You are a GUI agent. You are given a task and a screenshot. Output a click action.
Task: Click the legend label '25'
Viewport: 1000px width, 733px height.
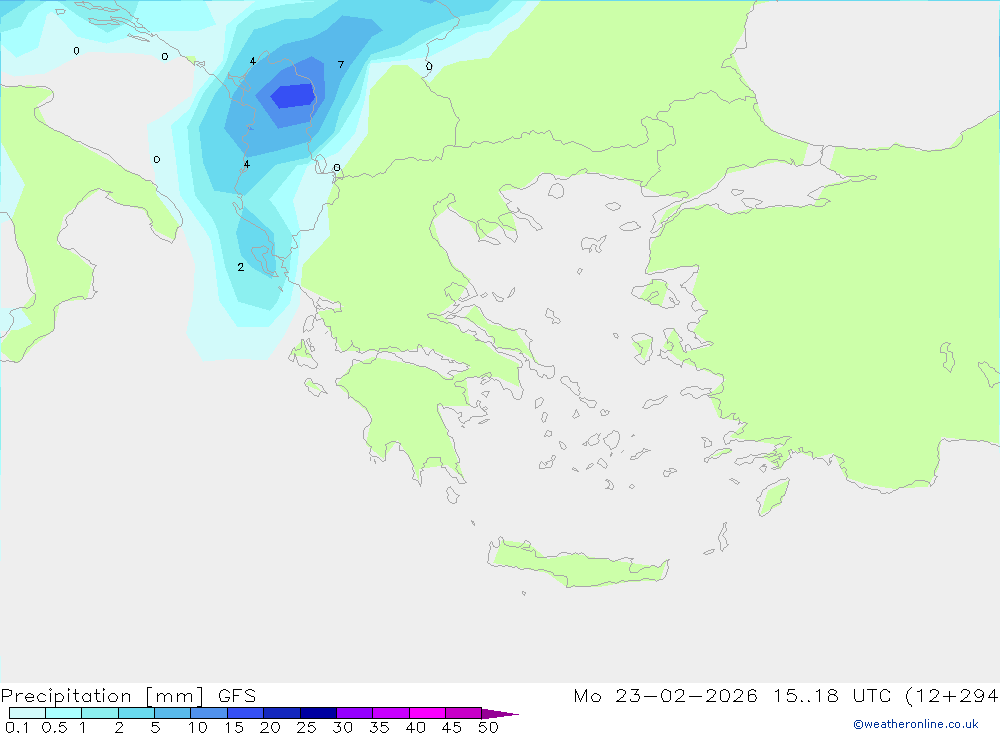tap(307, 727)
